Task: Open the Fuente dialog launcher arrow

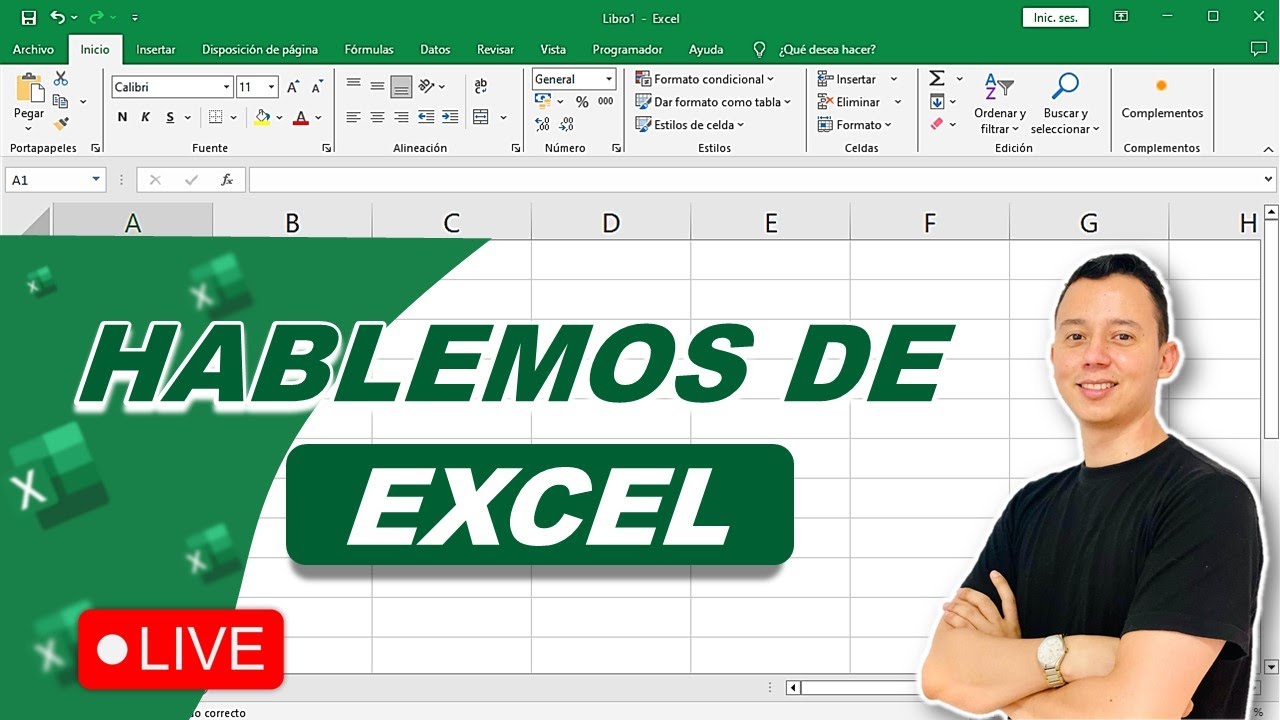Action: [327, 148]
